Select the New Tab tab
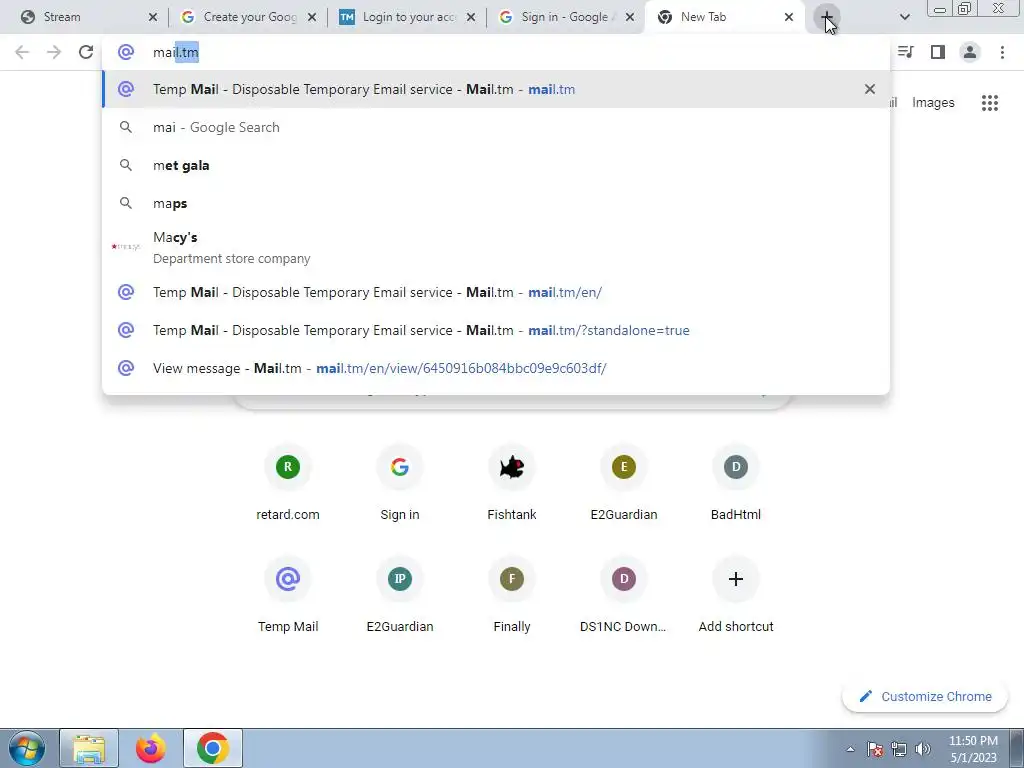The image size is (1024, 768). (724, 17)
